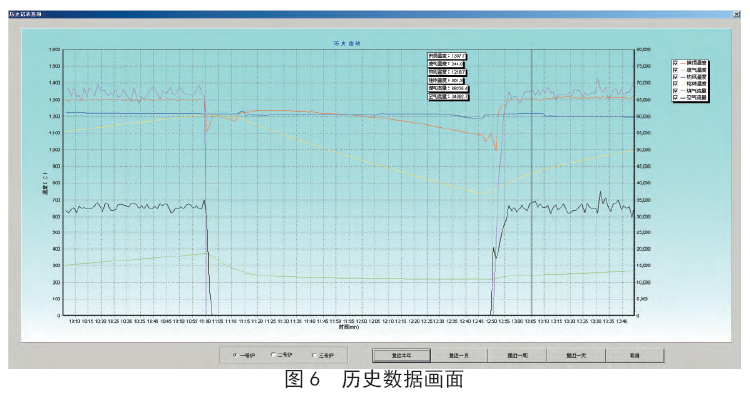The image size is (750, 394).
Task: Select the 二号炉 radio button
Action: click(x=273, y=355)
